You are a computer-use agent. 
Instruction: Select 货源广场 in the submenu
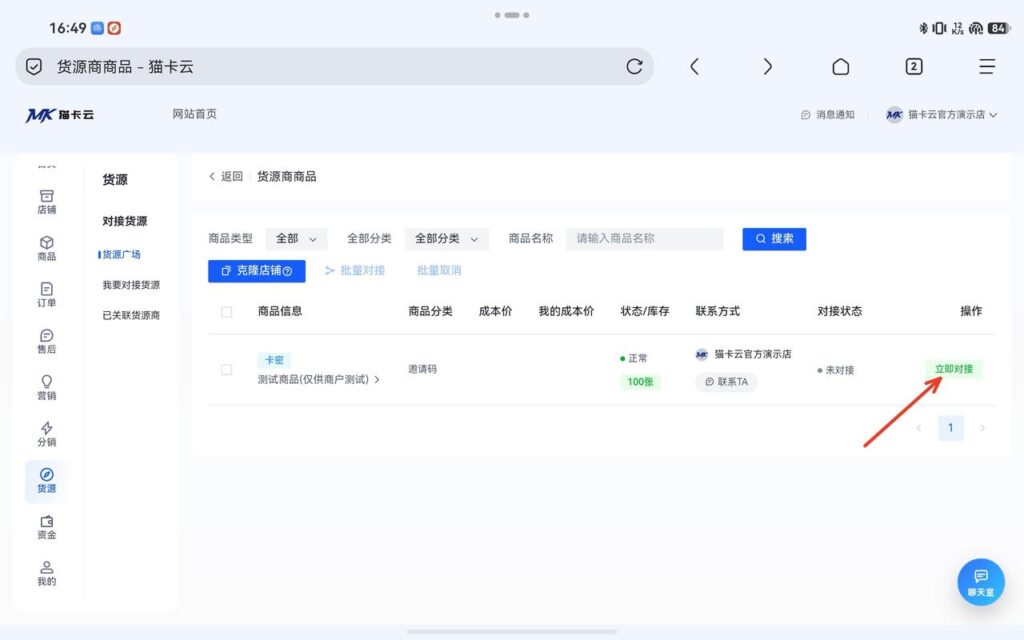tap(121, 254)
